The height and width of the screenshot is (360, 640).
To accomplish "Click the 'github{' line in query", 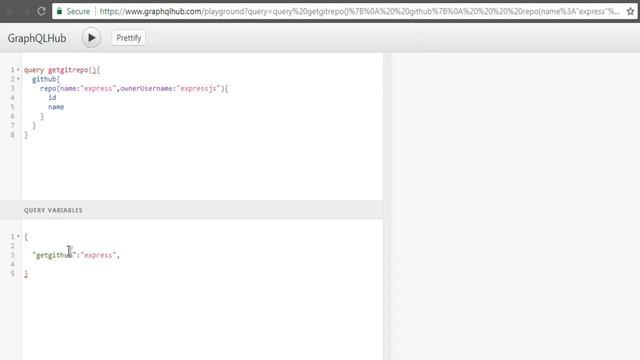I will (46, 79).
